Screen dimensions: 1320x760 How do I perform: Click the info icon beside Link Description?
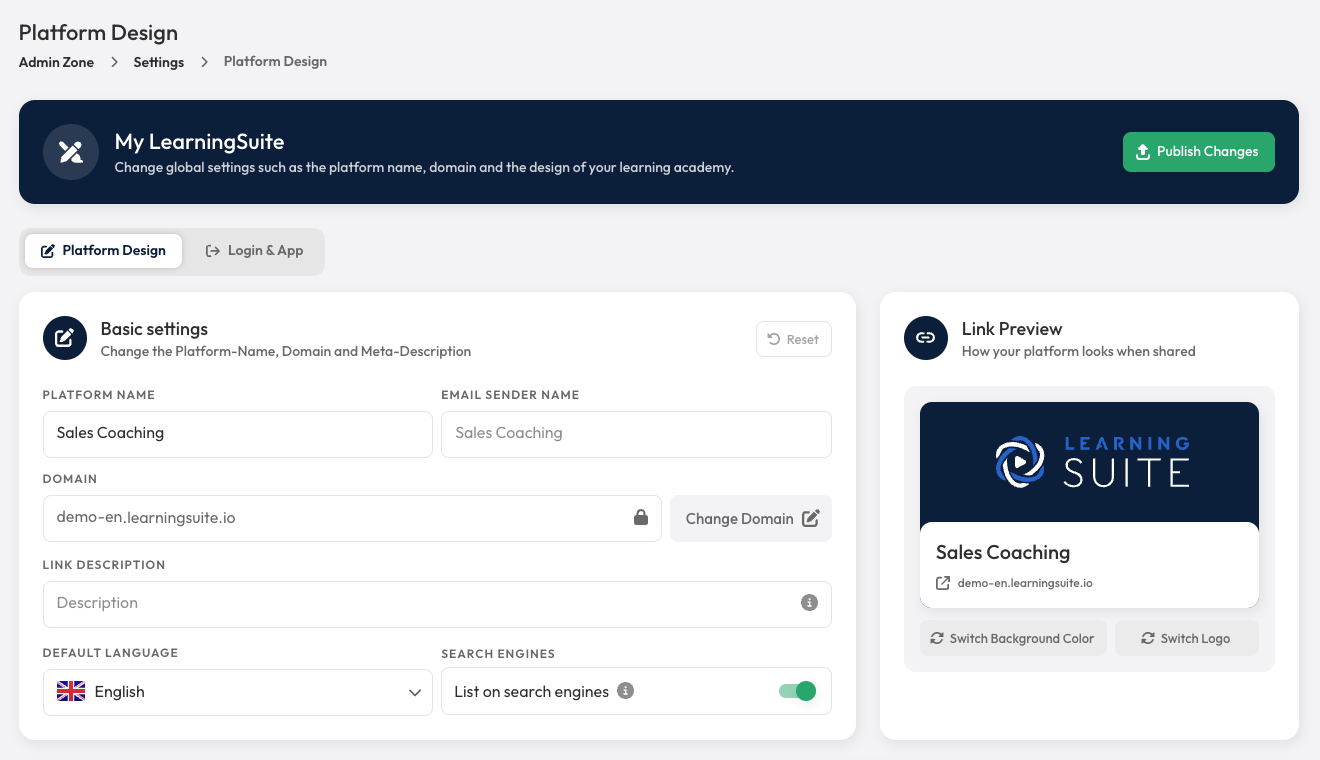(x=810, y=602)
